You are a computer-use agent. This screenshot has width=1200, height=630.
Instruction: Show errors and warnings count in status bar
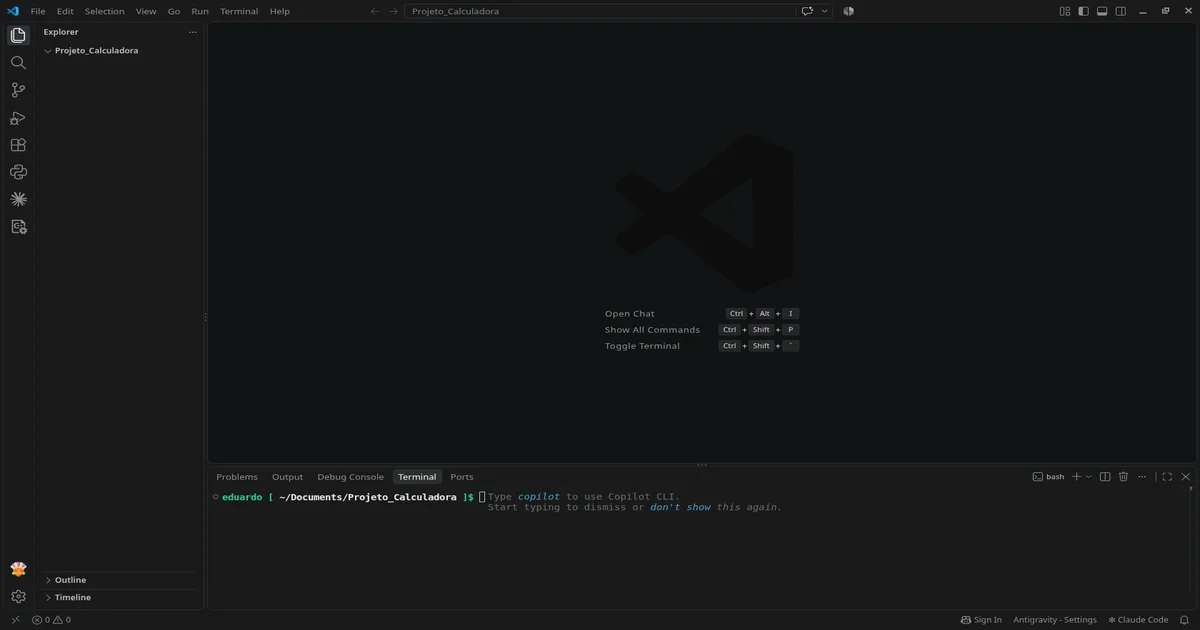(51, 620)
